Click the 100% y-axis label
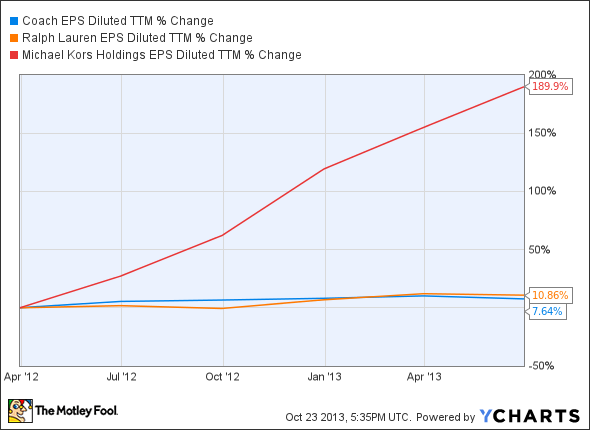 [542, 191]
